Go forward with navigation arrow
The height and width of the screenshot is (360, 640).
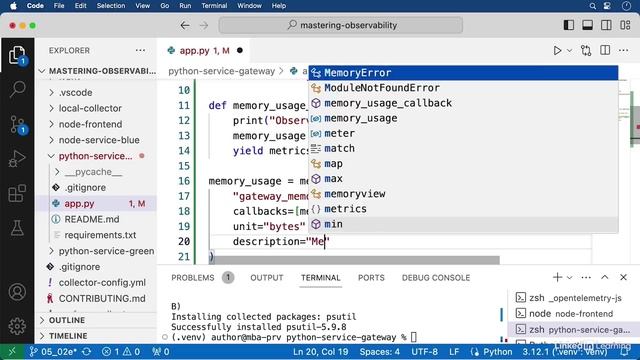(x=204, y=25)
